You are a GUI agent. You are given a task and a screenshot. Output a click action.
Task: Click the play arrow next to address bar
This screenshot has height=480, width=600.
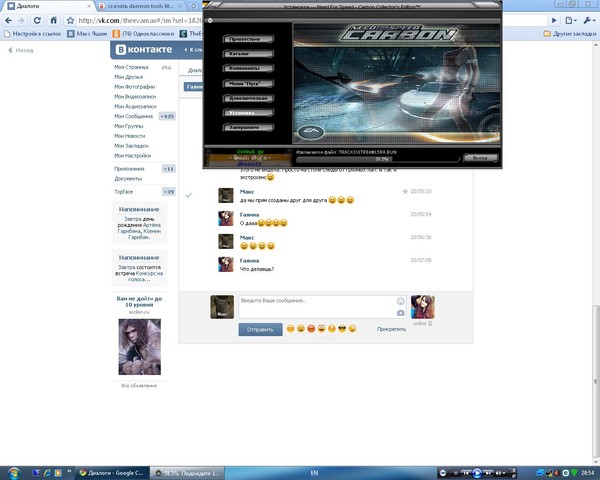554,20
